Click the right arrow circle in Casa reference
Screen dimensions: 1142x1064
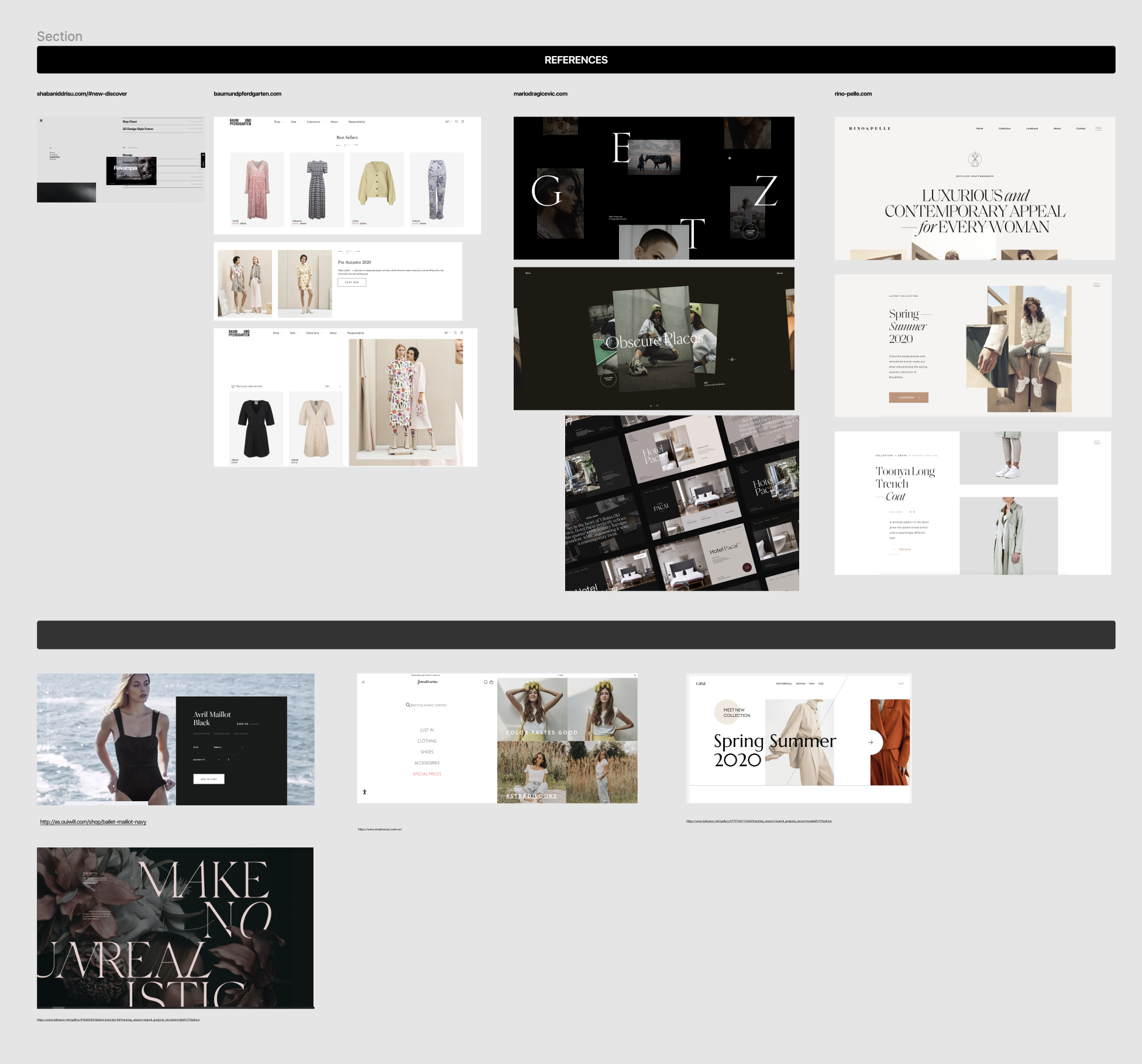coord(871,742)
